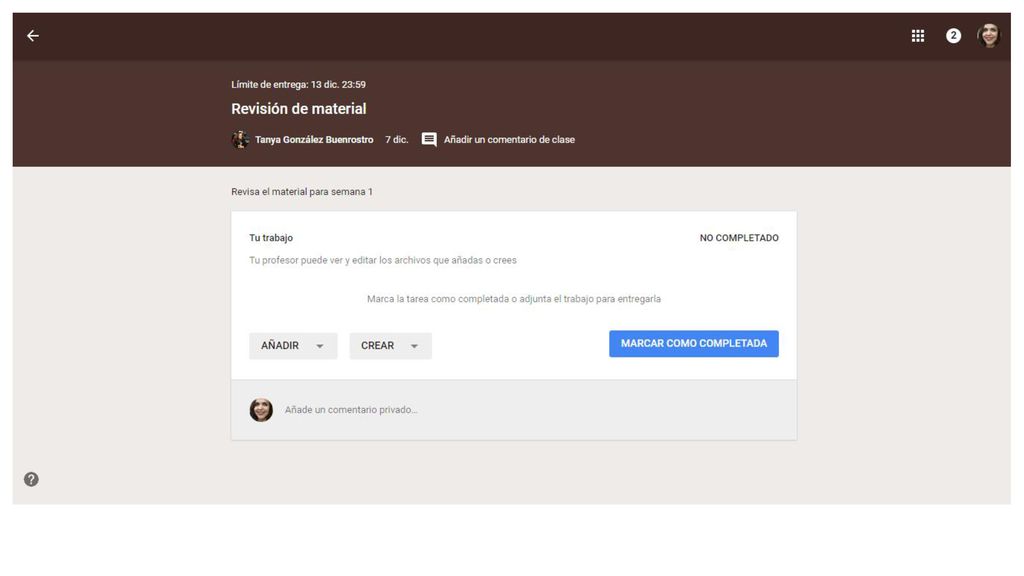Open the Google apps grid icon
The image size is (1024, 576).
(918, 36)
